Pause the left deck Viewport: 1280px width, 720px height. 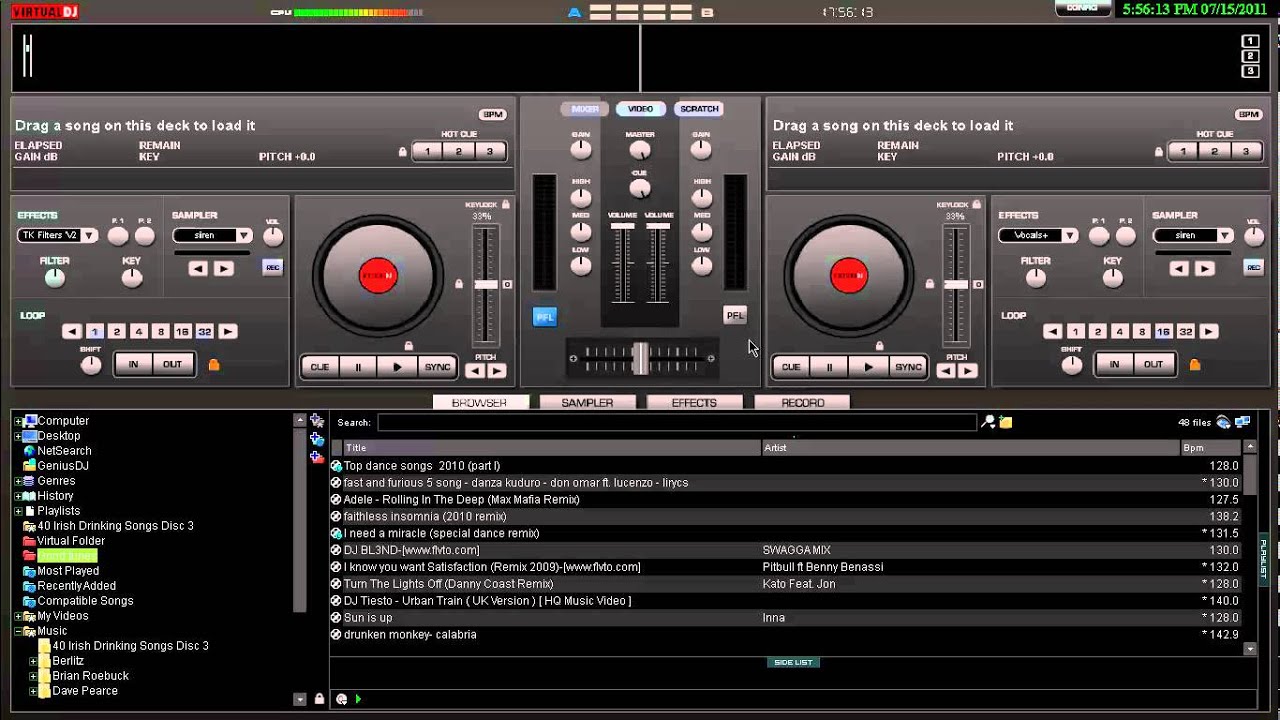pos(358,367)
